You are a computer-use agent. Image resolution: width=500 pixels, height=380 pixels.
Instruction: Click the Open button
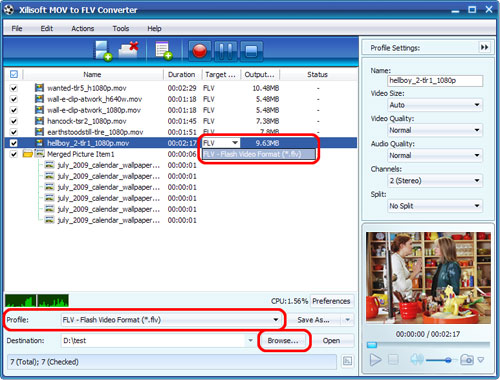(331, 341)
